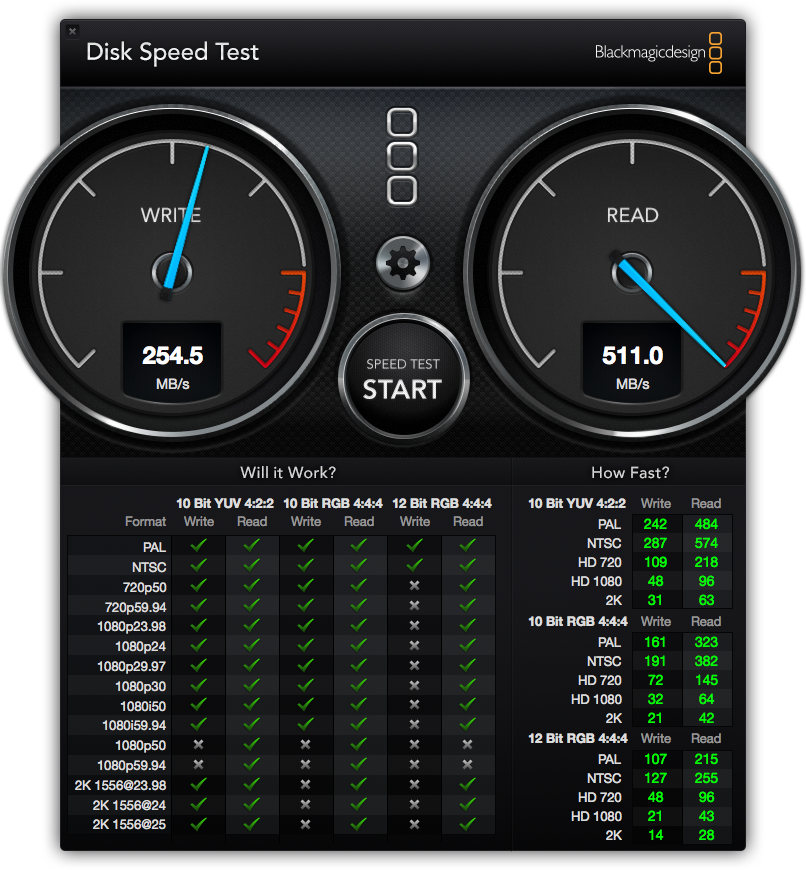Click the 28 2K read value
The height and width of the screenshot is (870, 806).
(x=706, y=835)
